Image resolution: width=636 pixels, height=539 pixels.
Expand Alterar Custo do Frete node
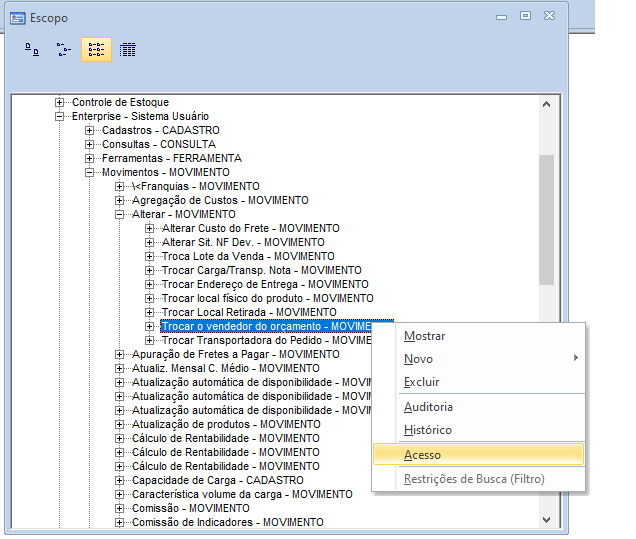click(x=150, y=229)
